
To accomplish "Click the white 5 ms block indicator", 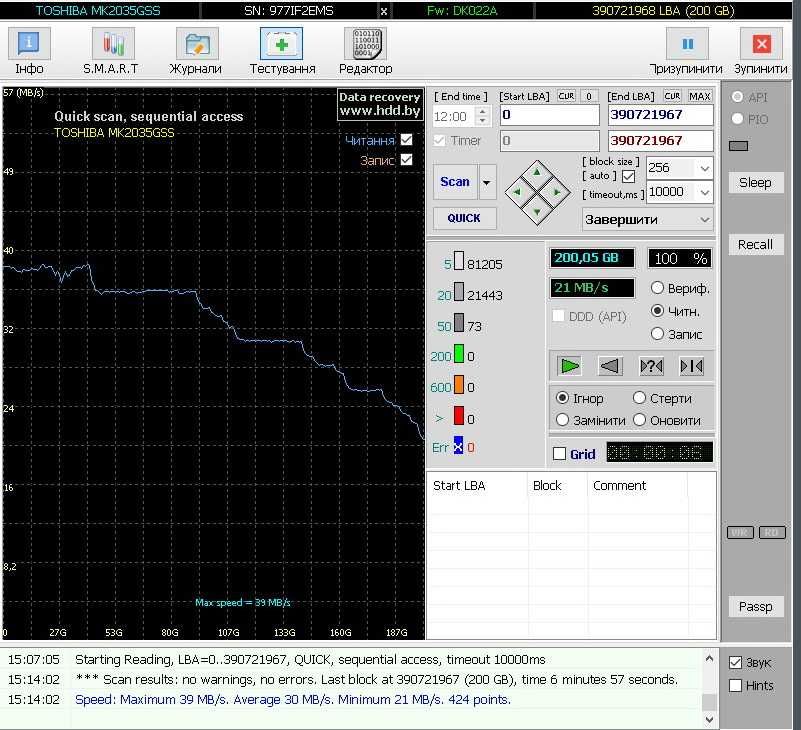I will (x=459, y=261).
